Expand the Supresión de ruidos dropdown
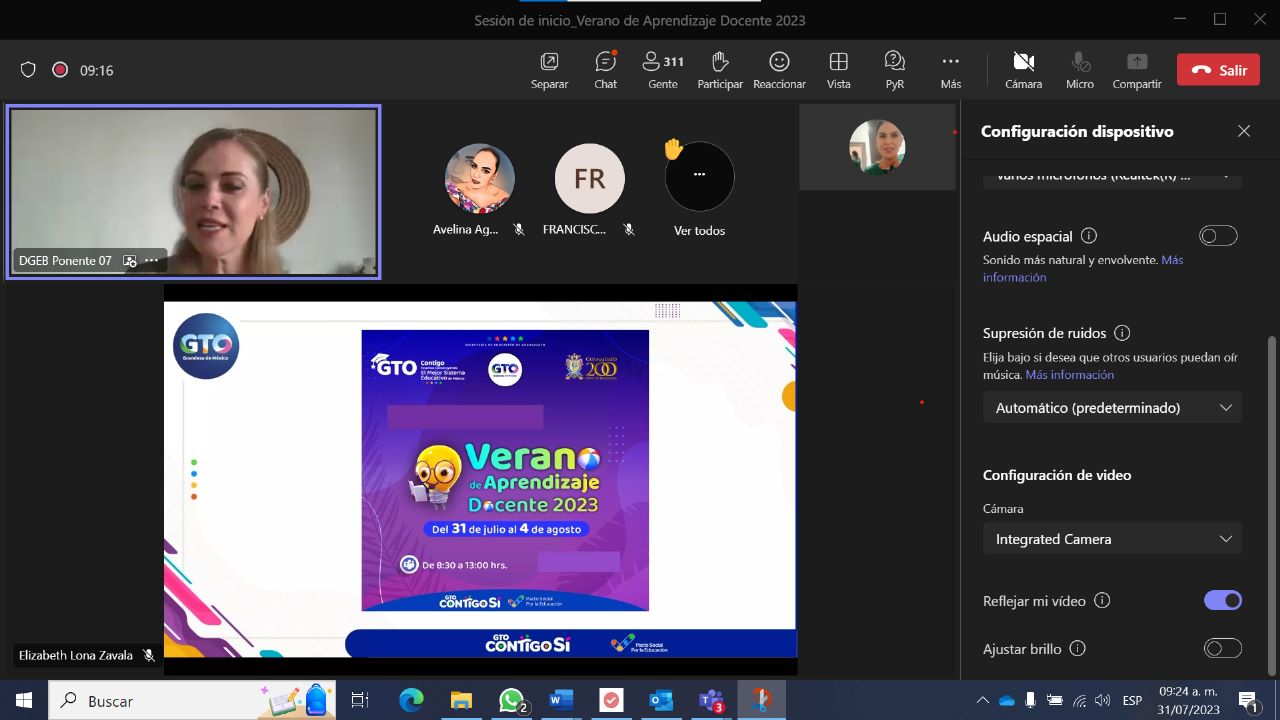Screen dimensions: 1280x720 [1112, 408]
